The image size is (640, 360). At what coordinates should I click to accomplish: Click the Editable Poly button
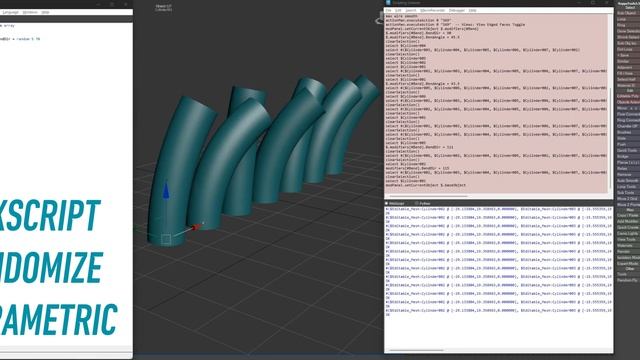coord(628,96)
